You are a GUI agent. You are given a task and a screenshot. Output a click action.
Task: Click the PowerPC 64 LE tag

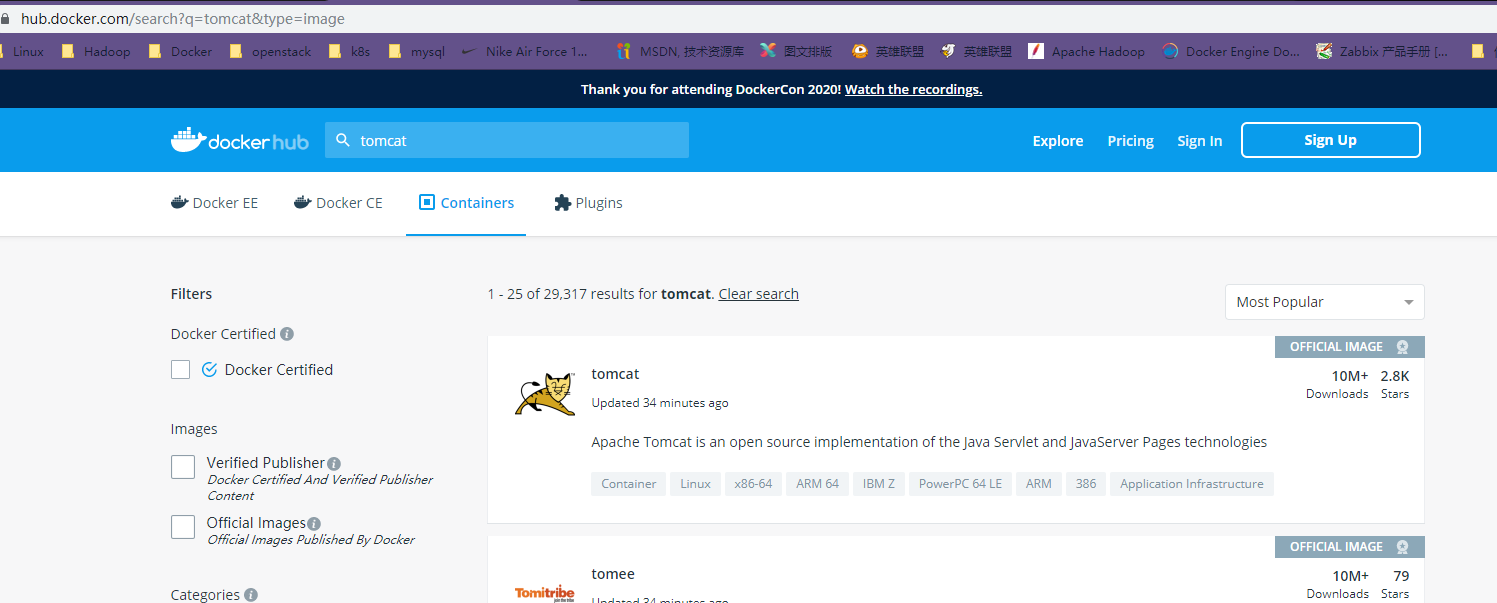coord(960,484)
